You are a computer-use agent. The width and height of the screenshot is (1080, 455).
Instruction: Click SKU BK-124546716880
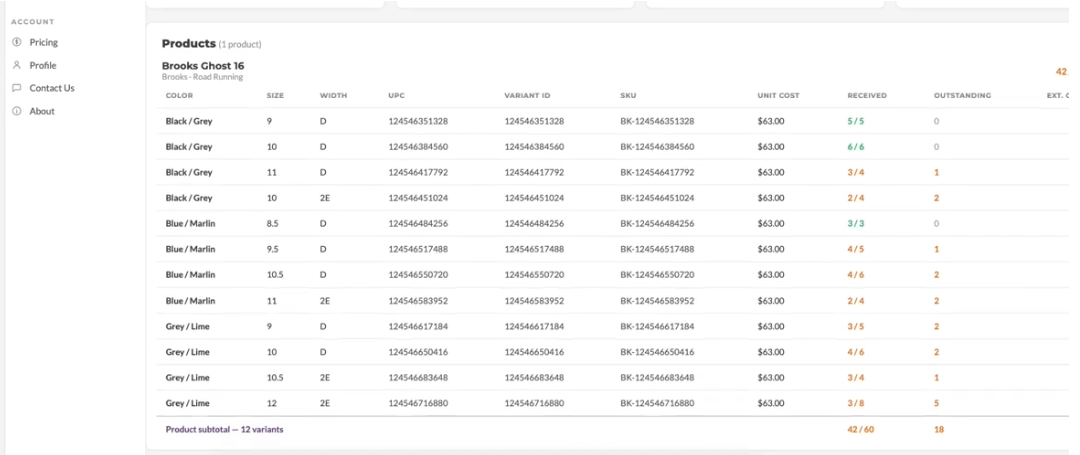[x=657, y=403]
